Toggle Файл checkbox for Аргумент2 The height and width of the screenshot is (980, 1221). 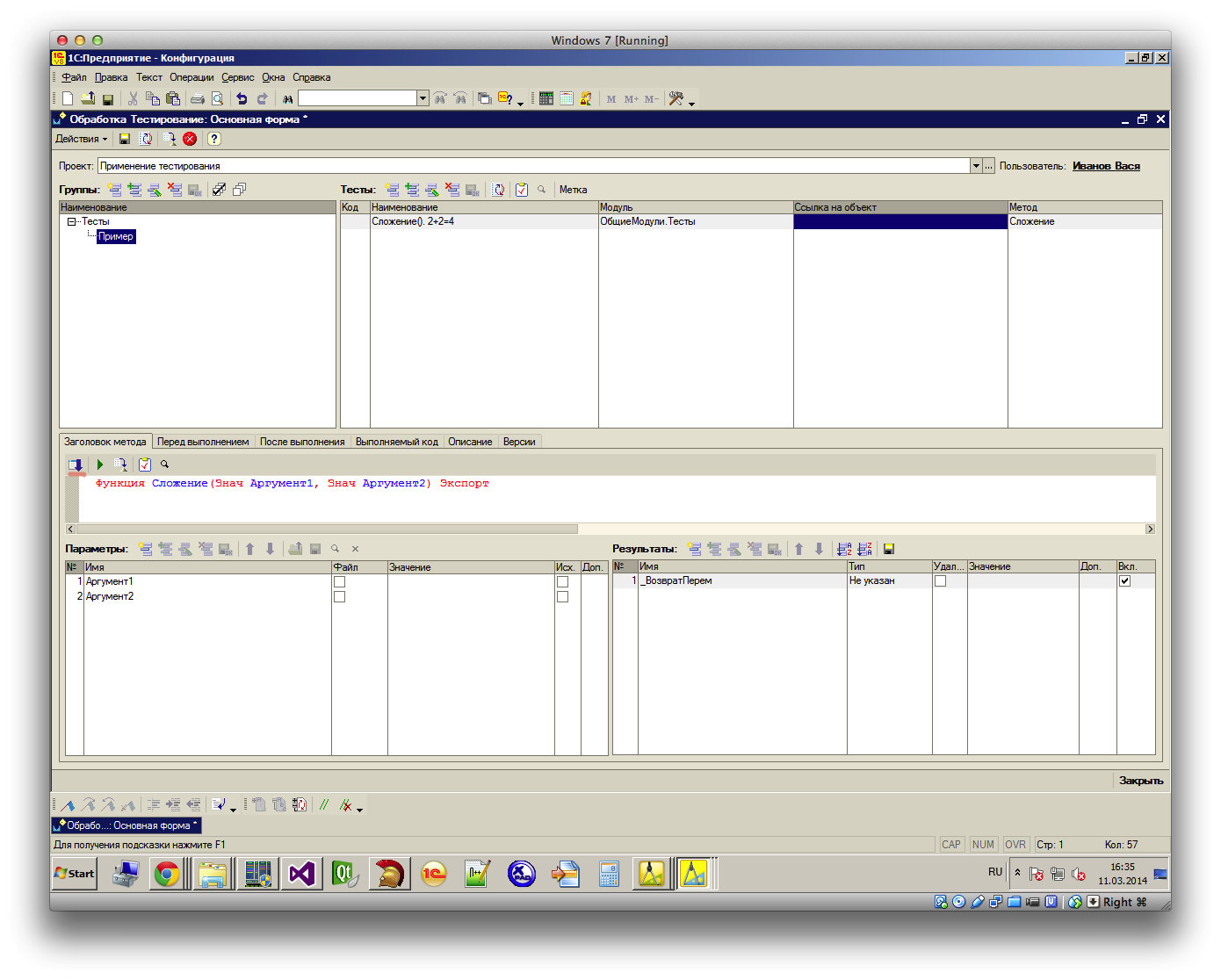pyautogui.click(x=339, y=596)
